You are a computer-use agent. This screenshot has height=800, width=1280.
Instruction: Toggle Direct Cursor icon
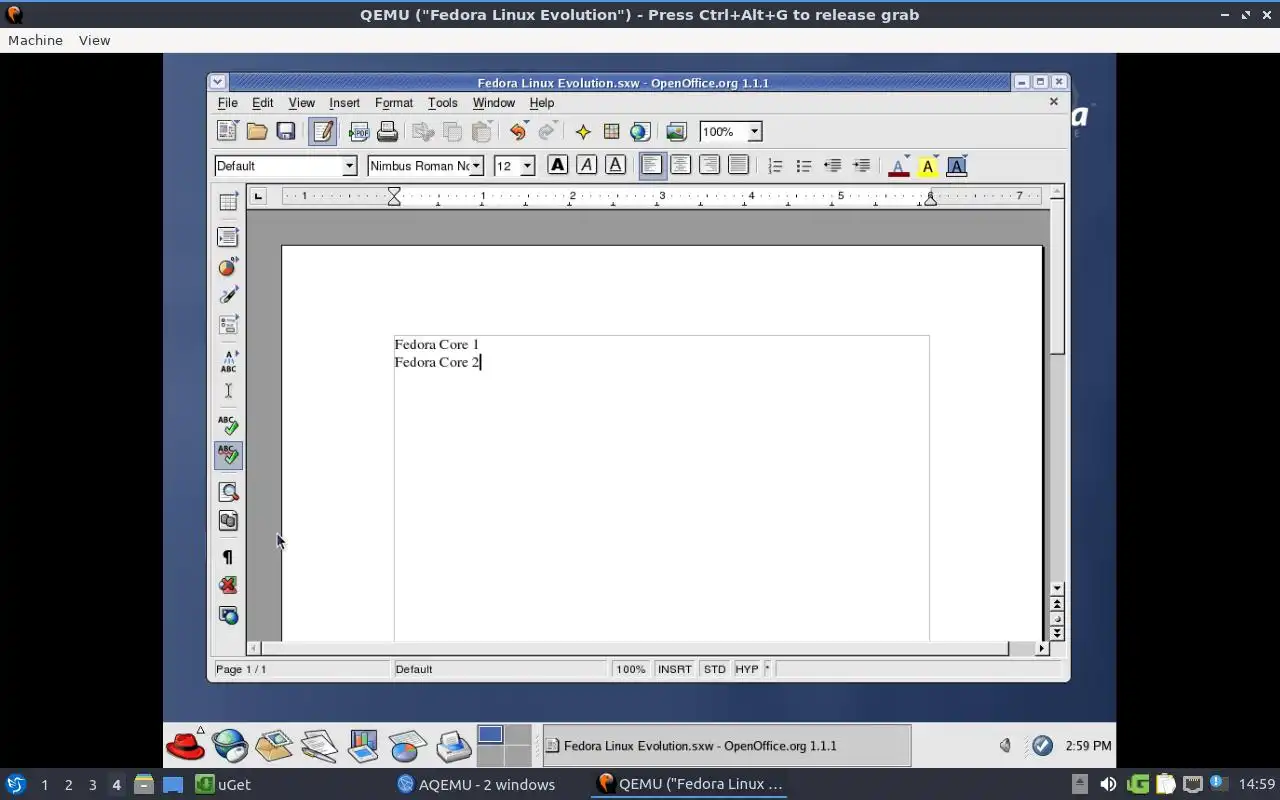coord(228,390)
